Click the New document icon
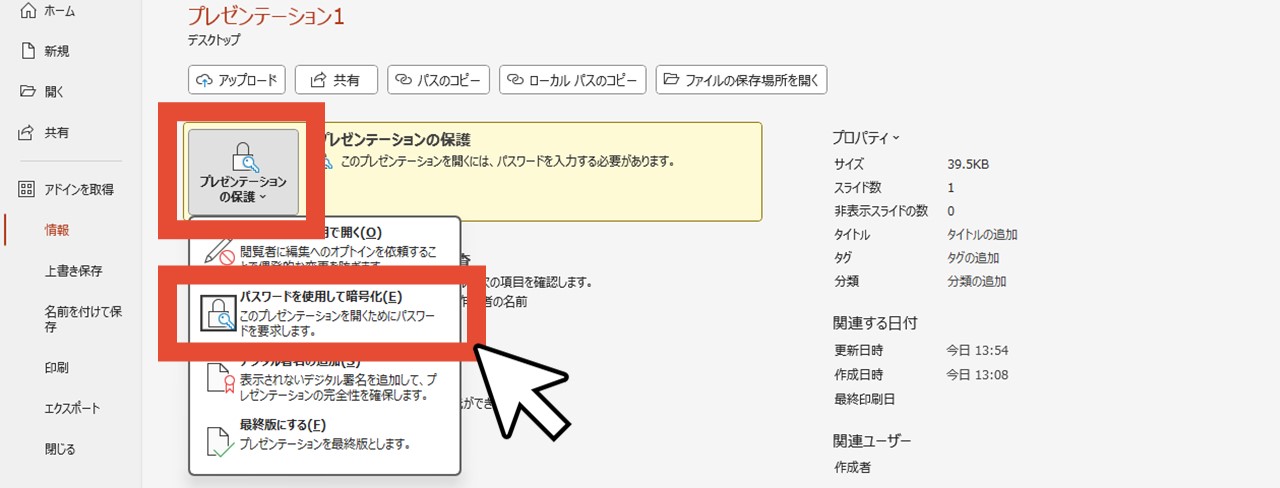The height and width of the screenshot is (488, 1280). click(28, 51)
